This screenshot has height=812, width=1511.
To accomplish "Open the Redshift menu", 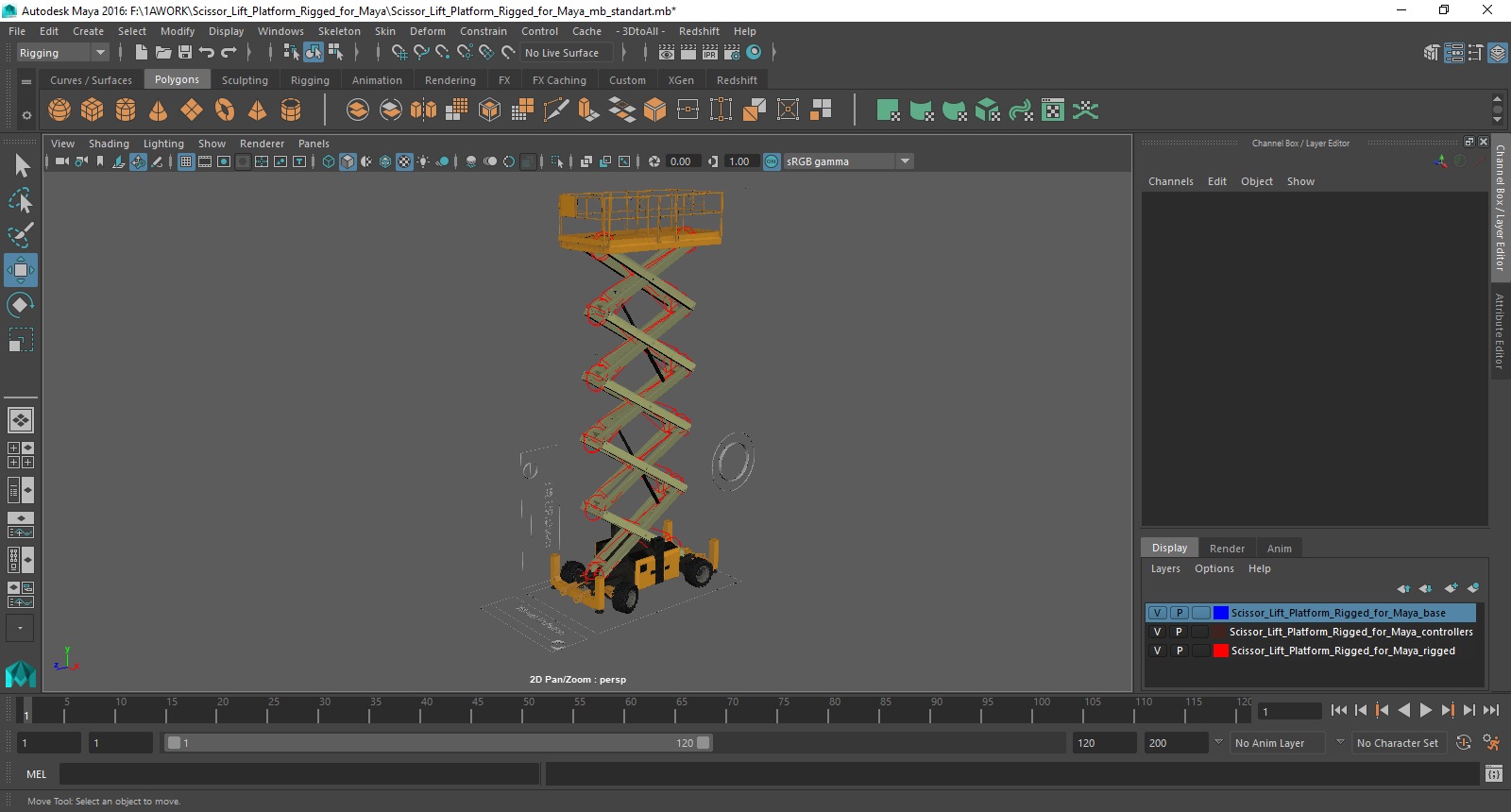I will tap(699, 31).
